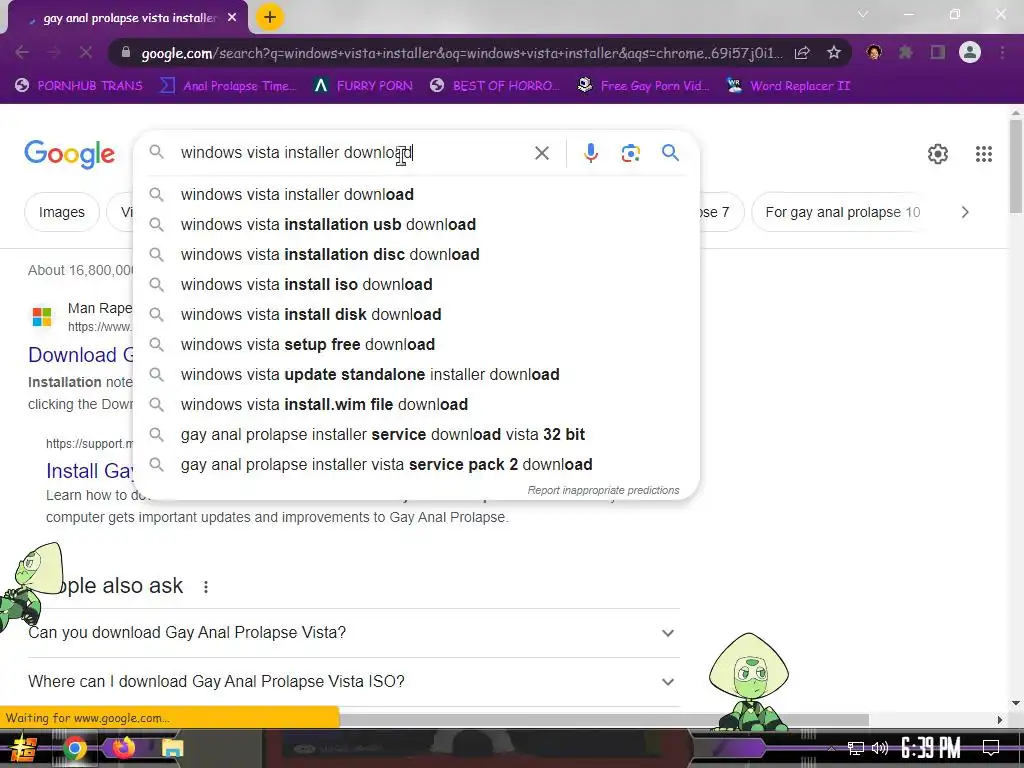The height and width of the screenshot is (768, 1024).
Task: Select the filter chip ending in 10
Action: (842, 212)
